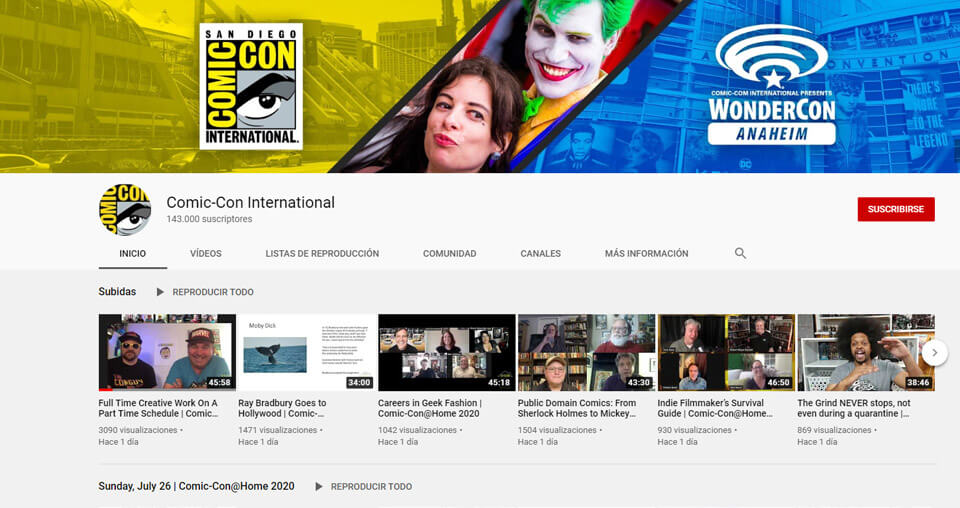Open Sunday, July 26 | Comic-Con@Home 2020 heading
960x508 pixels.
[196, 486]
